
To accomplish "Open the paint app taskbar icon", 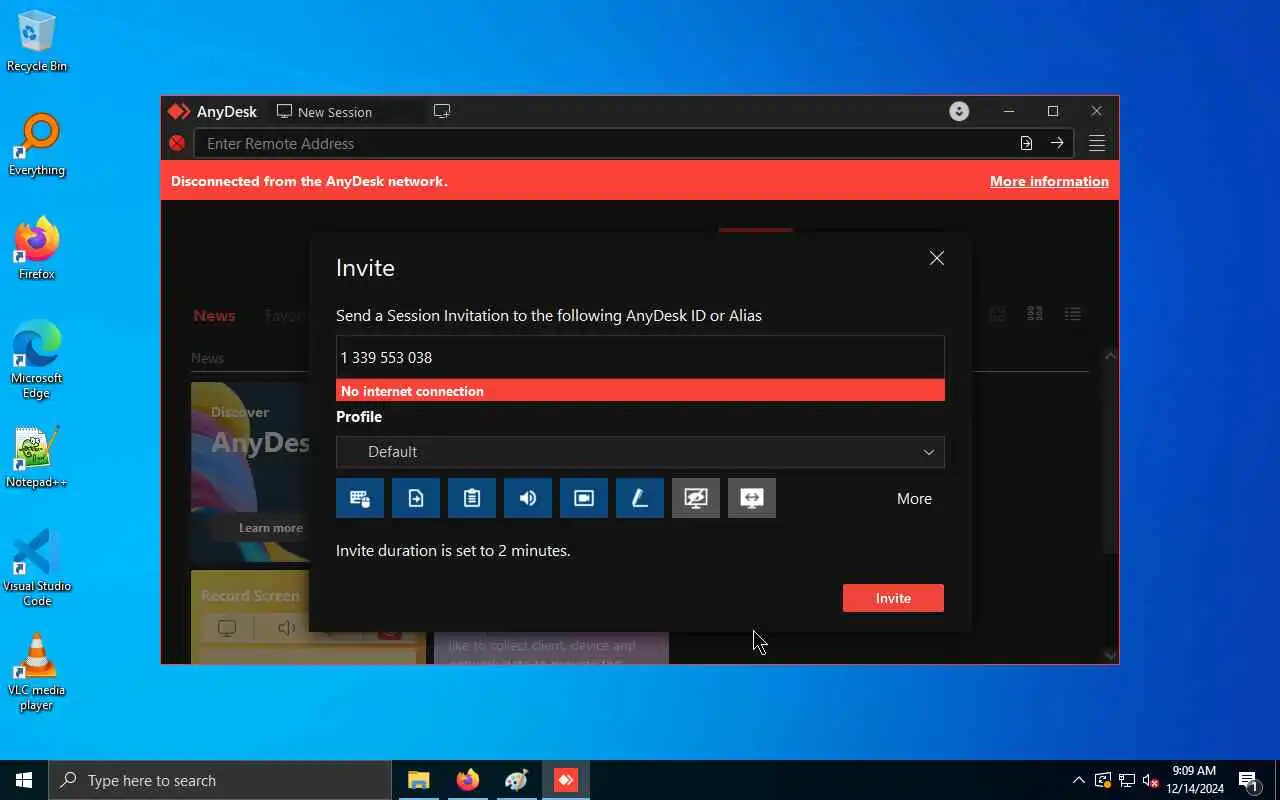I will pos(516,780).
